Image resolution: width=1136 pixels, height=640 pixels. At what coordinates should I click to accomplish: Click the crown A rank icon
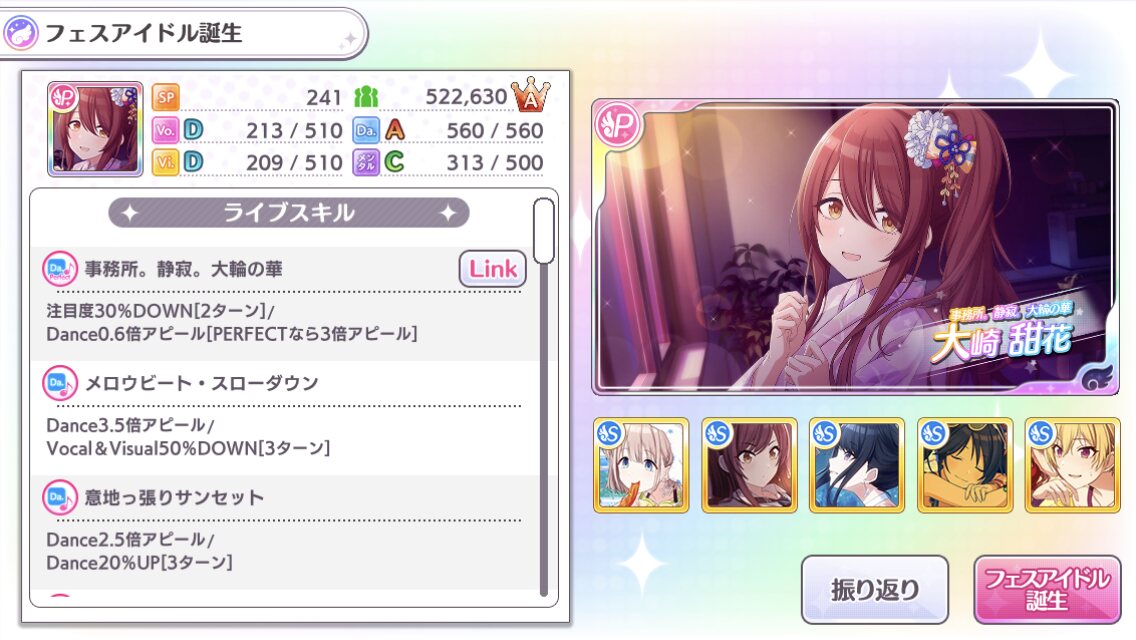pyautogui.click(x=530, y=94)
